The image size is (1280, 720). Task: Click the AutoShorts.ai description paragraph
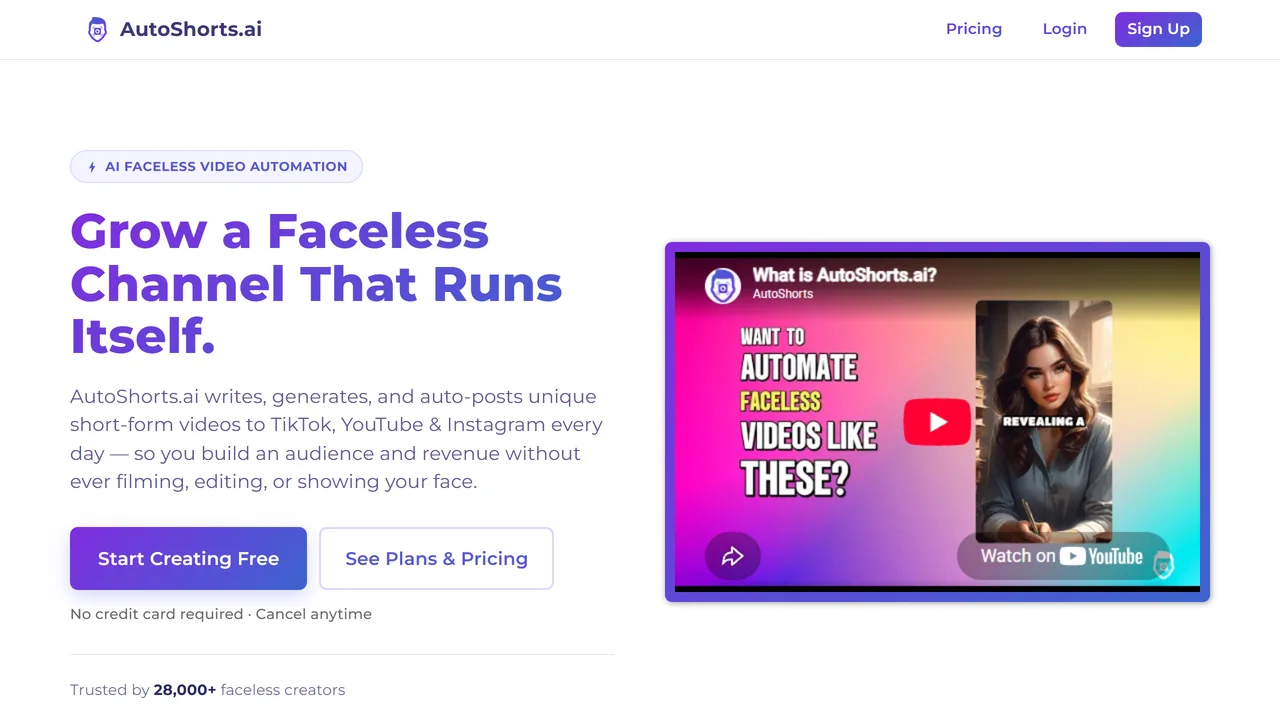pyautogui.click(x=336, y=439)
